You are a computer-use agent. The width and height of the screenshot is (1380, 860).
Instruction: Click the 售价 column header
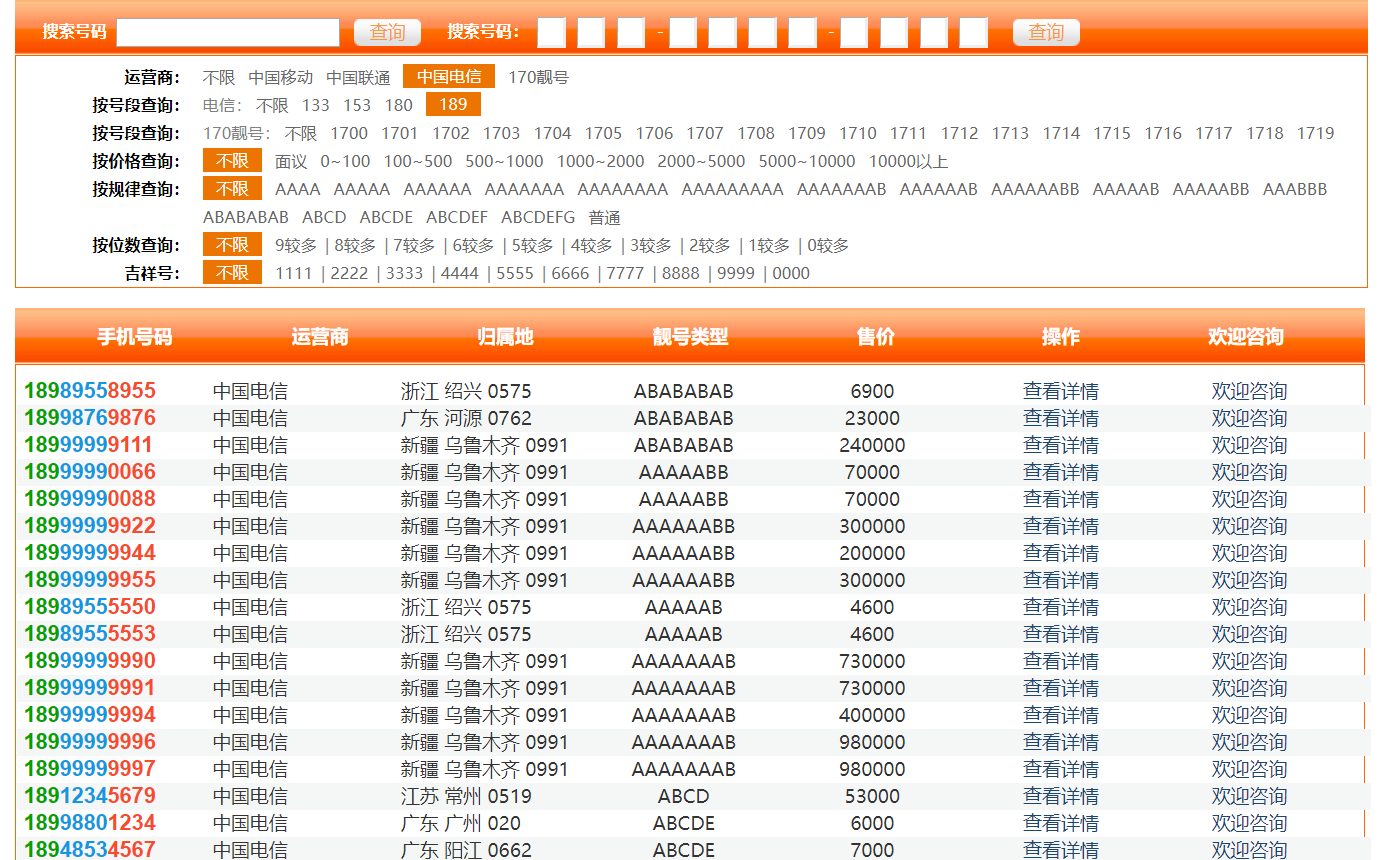876,337
